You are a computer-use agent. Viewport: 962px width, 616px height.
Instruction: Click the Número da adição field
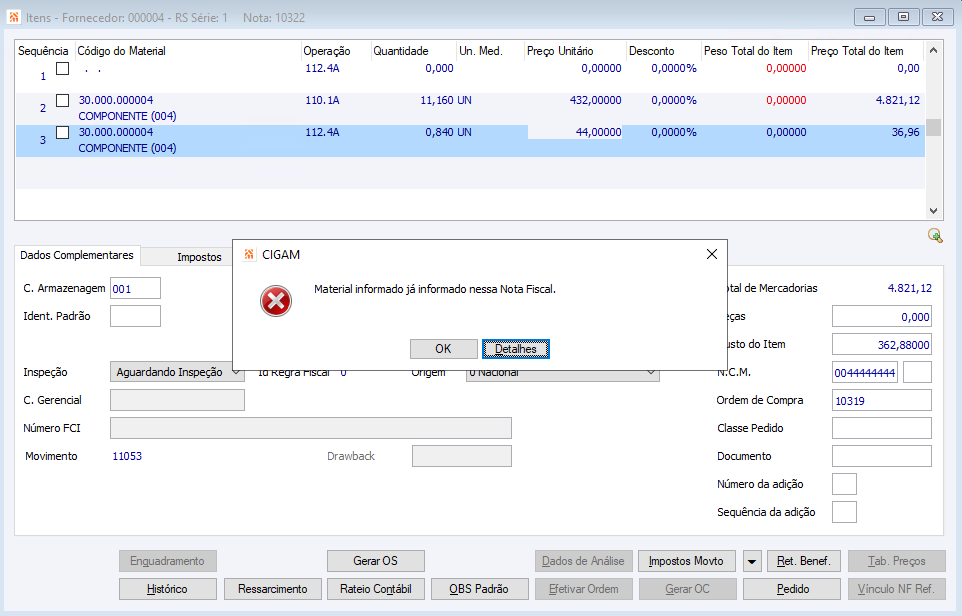pos(844,484)
